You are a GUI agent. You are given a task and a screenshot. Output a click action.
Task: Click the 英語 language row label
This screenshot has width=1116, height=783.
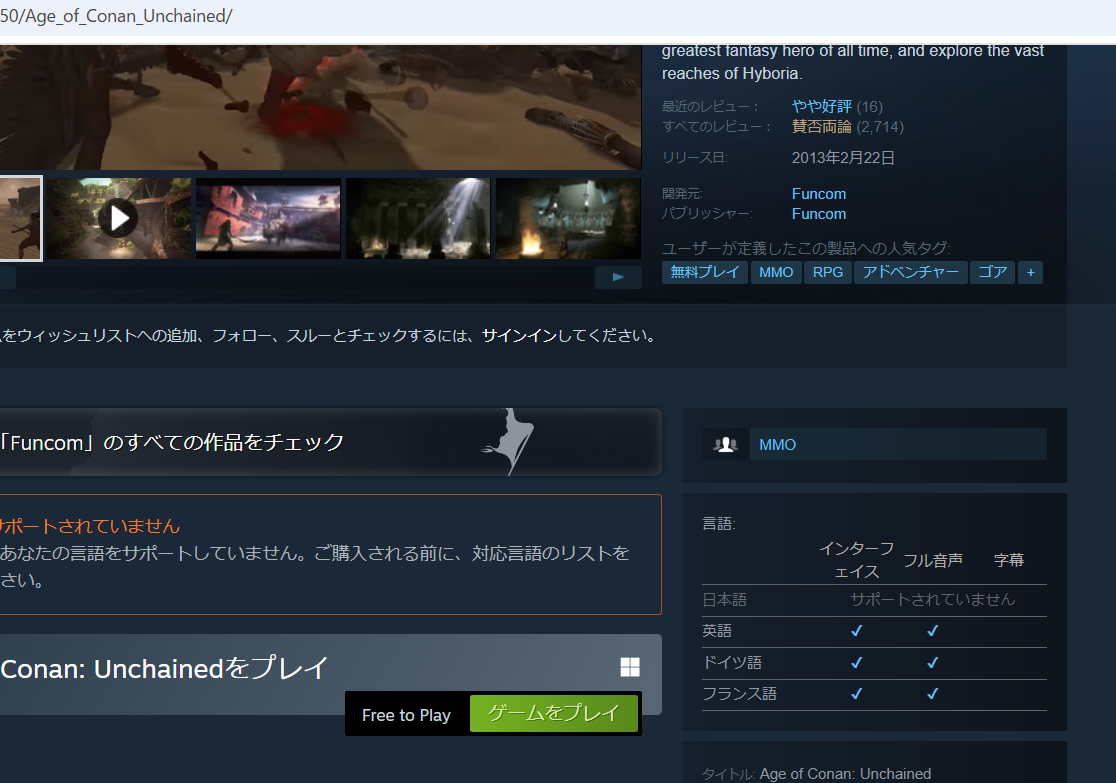pos(717,631)
